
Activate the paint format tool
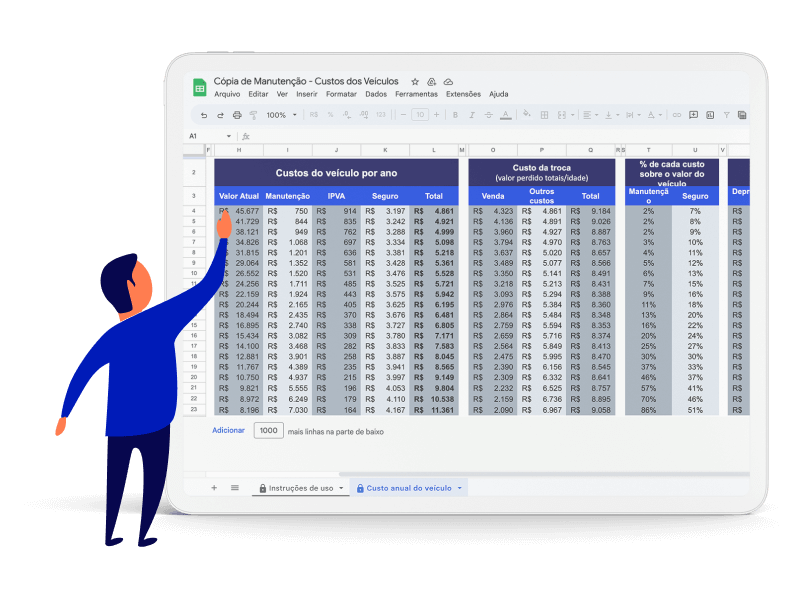click(x=253, y=115)
